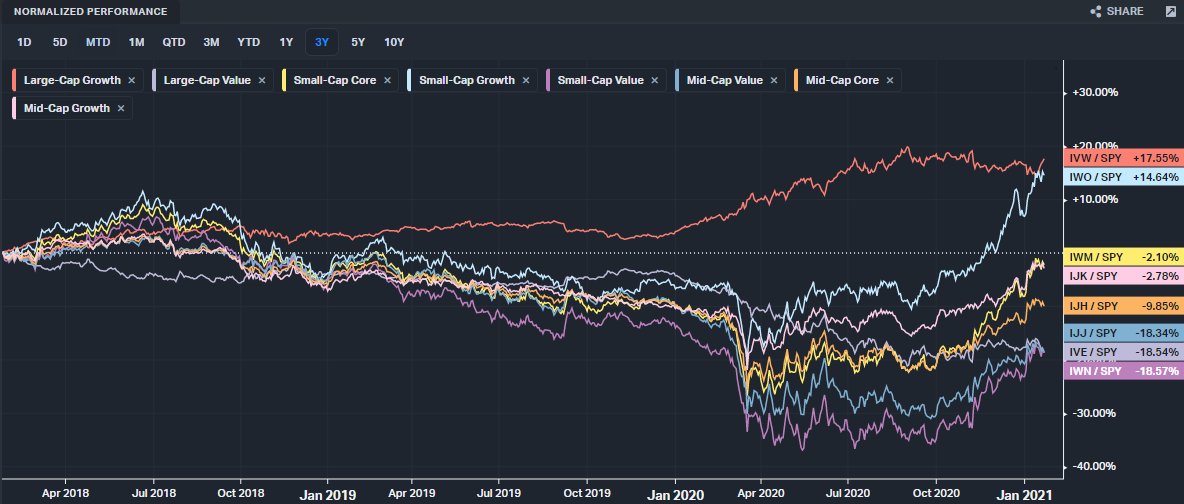The height and width of the screenshot is (504, 1184).
Task: Click the NORMALIZED PERFORMANCE panel title
Action: click(x=91, y=12)
